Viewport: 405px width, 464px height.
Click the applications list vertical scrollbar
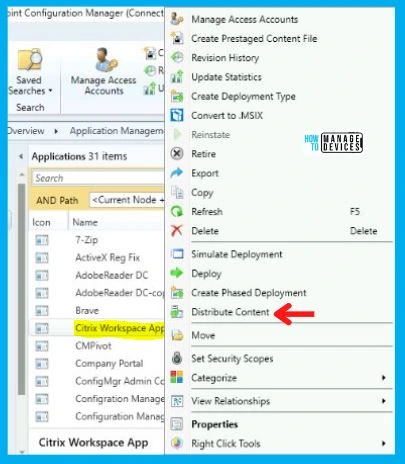pos(22,288)
